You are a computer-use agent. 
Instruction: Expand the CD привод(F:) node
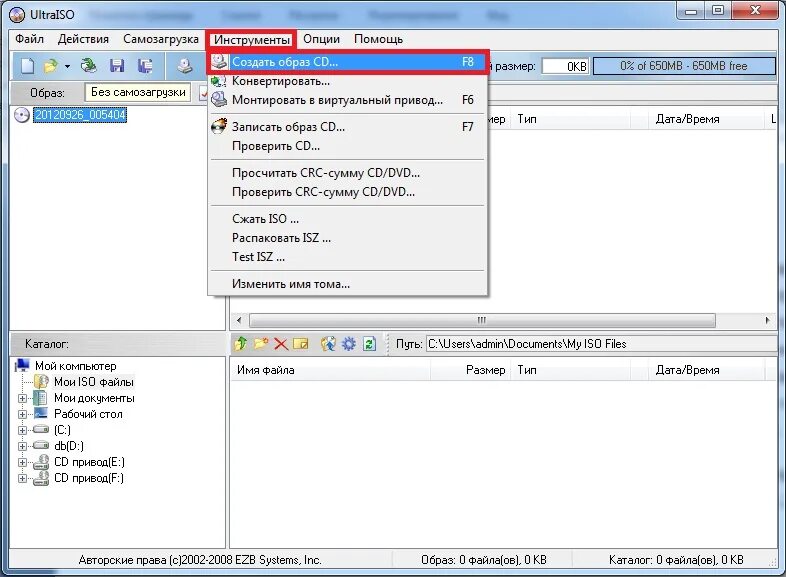click(x=22, y=478)
